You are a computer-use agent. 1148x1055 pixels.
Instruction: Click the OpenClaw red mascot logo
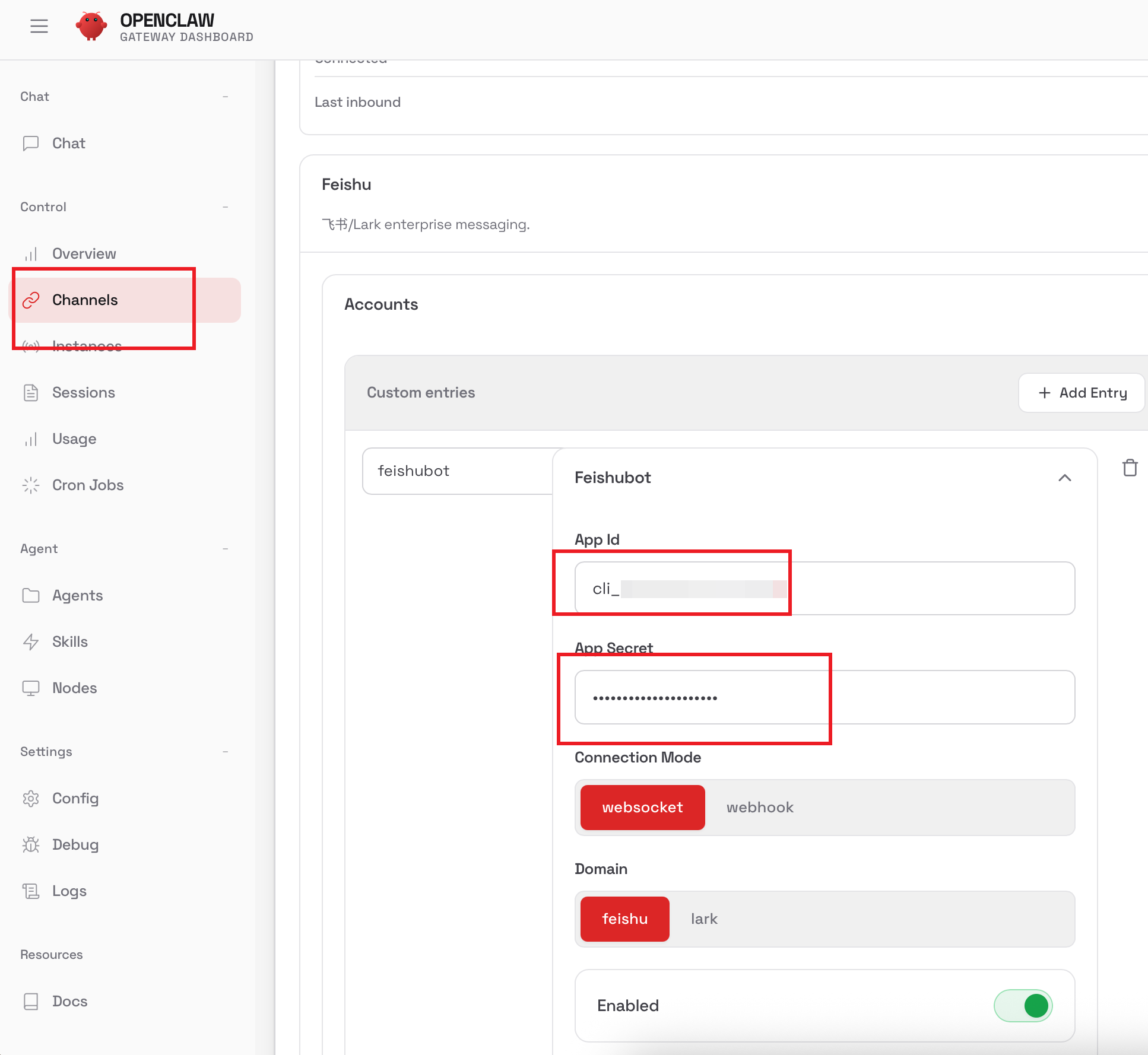click(x=91, y=26)
